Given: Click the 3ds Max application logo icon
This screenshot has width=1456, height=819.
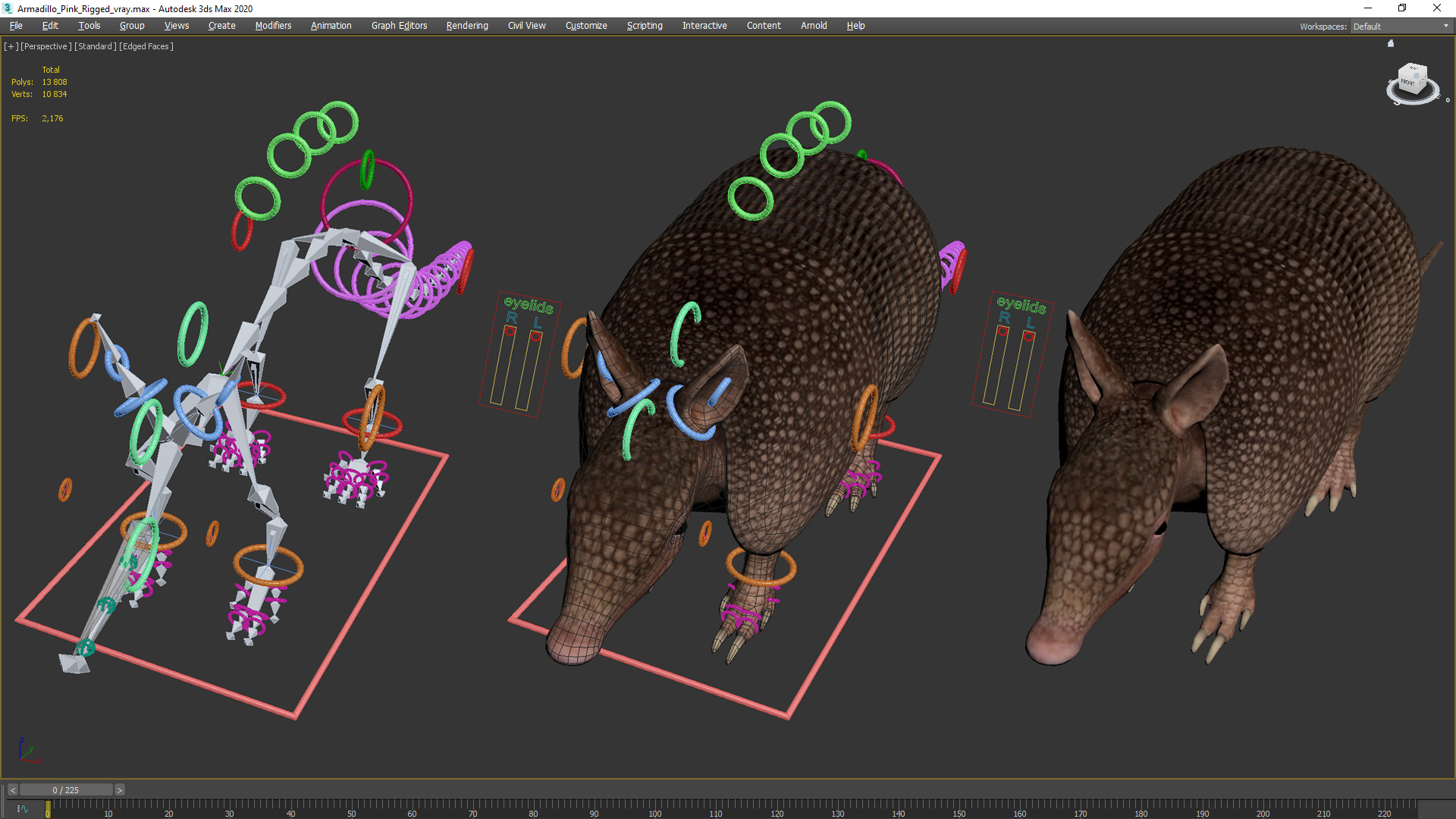Looking at the screenshot, I should 8,8.
